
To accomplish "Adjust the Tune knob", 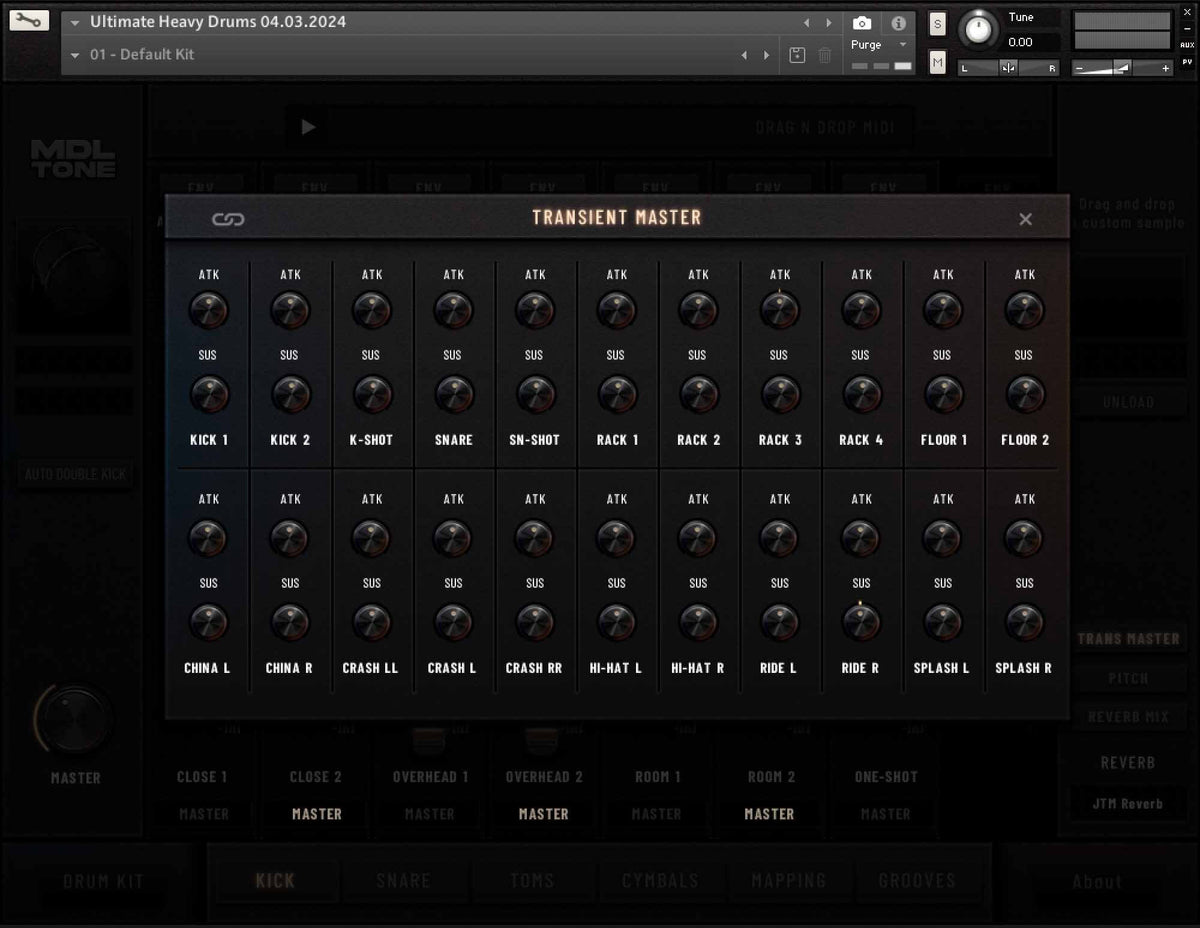I will (978, 30).
